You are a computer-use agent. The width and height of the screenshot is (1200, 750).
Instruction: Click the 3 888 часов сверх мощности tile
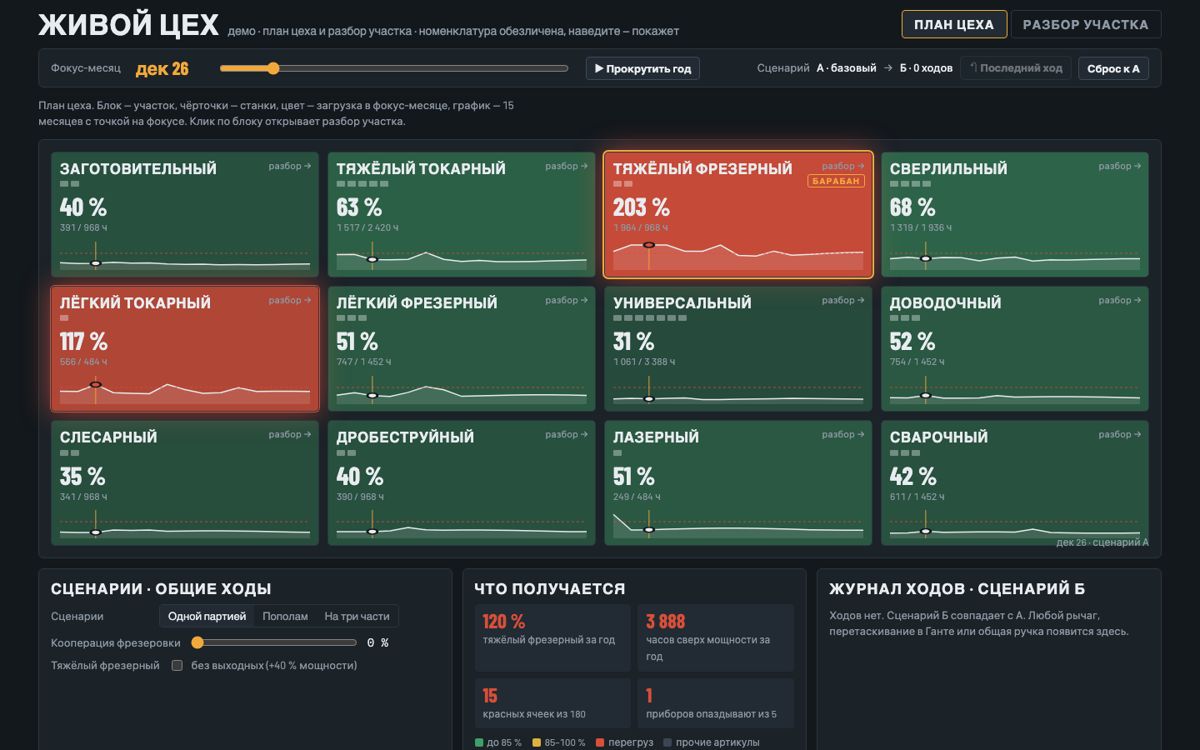tap(716, 636)
